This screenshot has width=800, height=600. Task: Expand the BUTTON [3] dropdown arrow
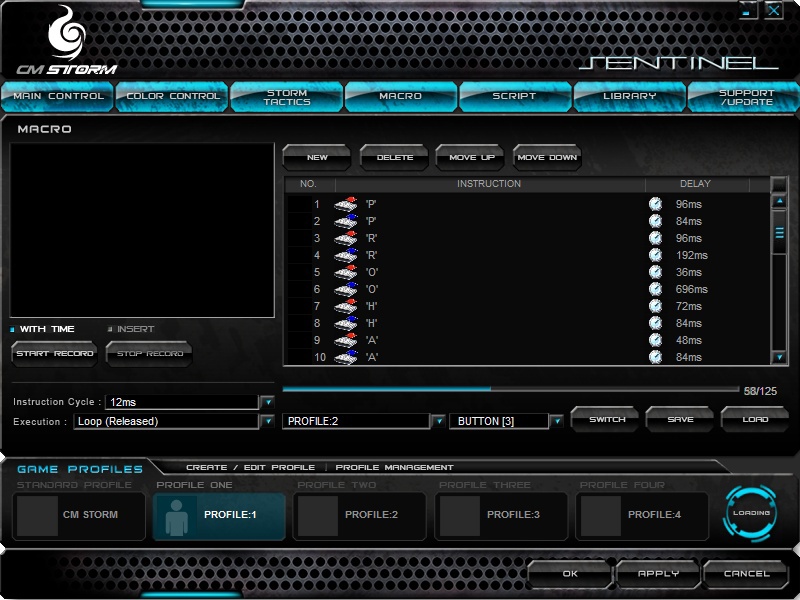point(557,421)
